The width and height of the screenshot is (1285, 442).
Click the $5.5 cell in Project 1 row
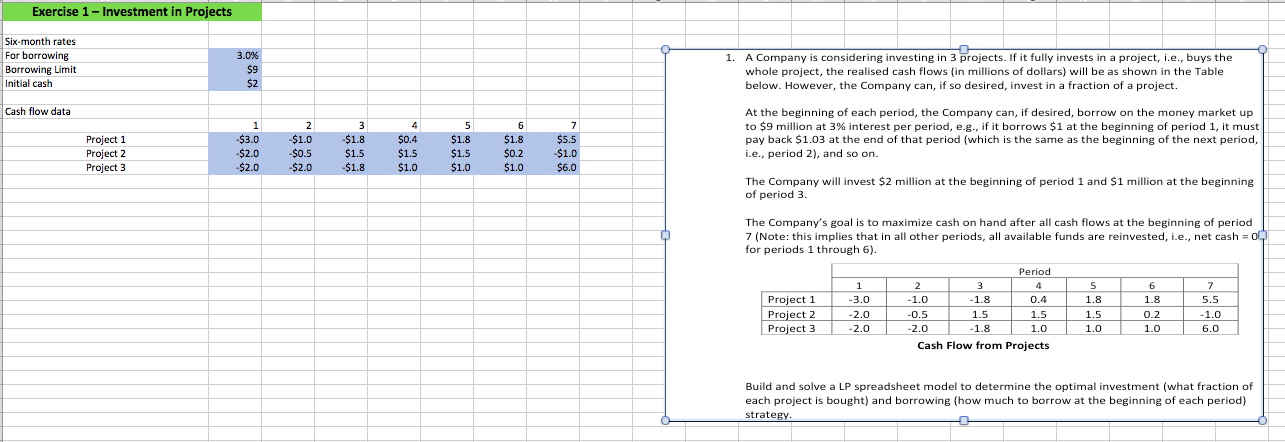click(552, 140)
